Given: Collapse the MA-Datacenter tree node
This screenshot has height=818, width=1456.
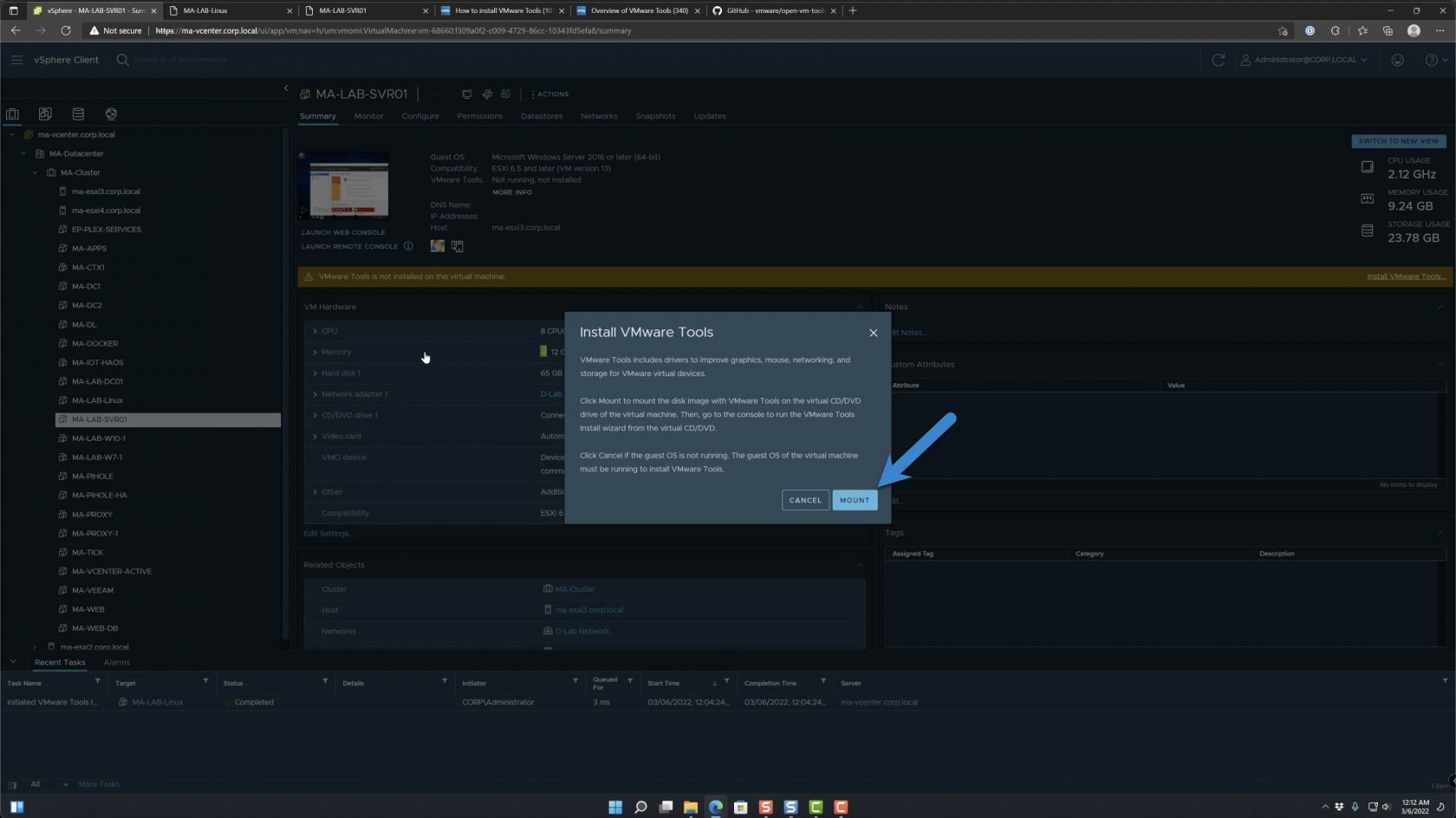Looking at the screenshot, I should point(23,153).
